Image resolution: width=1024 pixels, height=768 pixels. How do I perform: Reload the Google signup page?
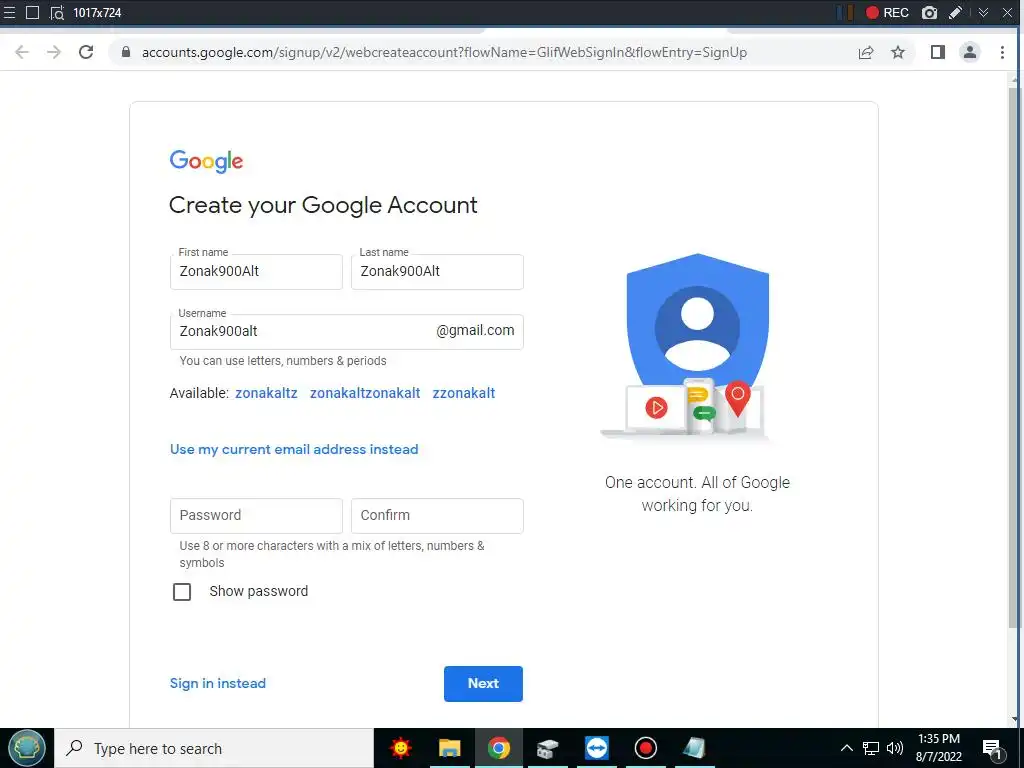tap(86, 52)
